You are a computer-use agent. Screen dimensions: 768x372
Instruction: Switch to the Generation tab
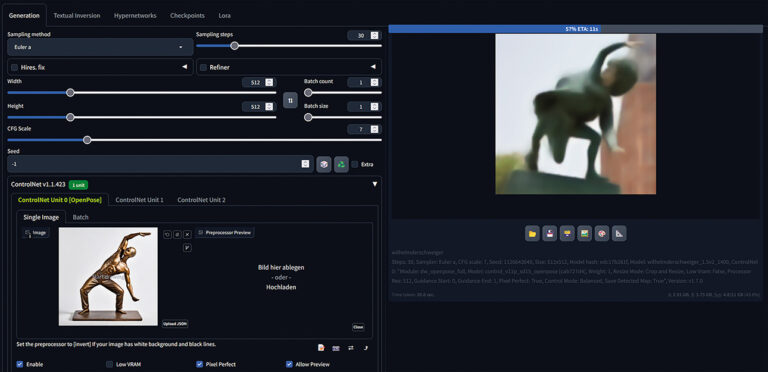[24, 15]
